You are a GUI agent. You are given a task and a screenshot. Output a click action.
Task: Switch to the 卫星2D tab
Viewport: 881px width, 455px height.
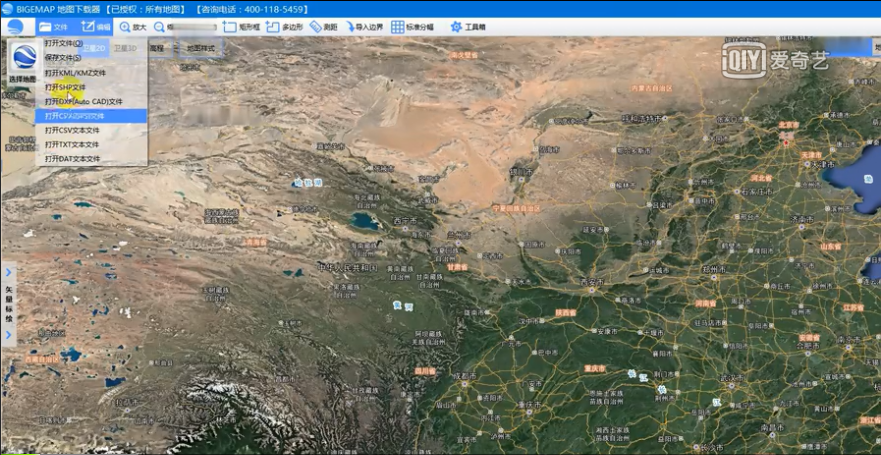click(94, 48)
